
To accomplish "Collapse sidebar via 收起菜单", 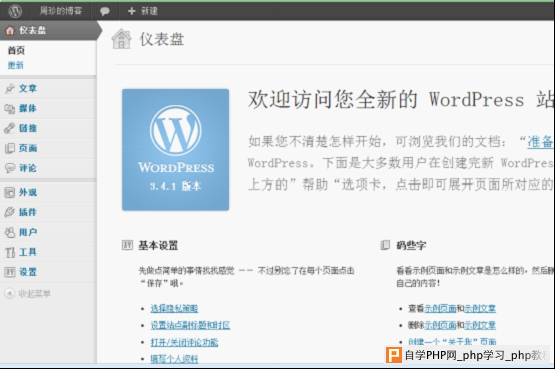I will tap(35, 294).
